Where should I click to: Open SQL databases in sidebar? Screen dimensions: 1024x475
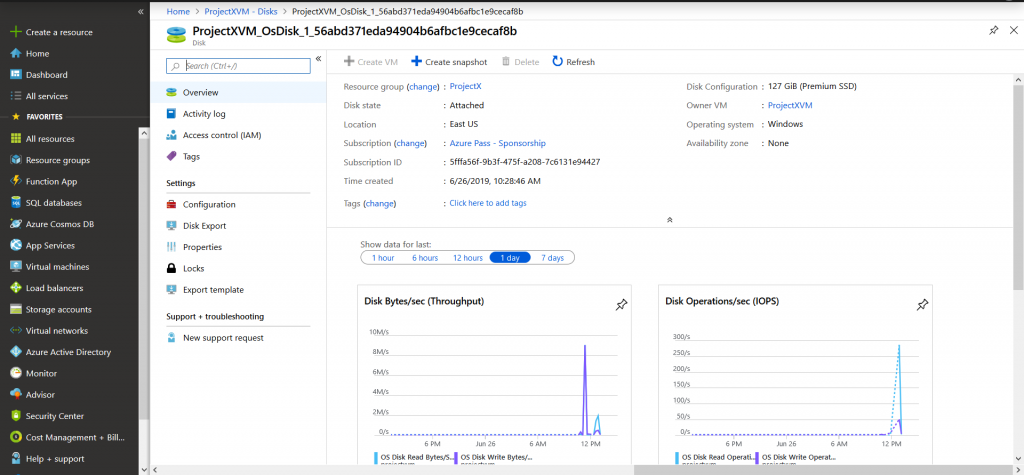[54, 203]
